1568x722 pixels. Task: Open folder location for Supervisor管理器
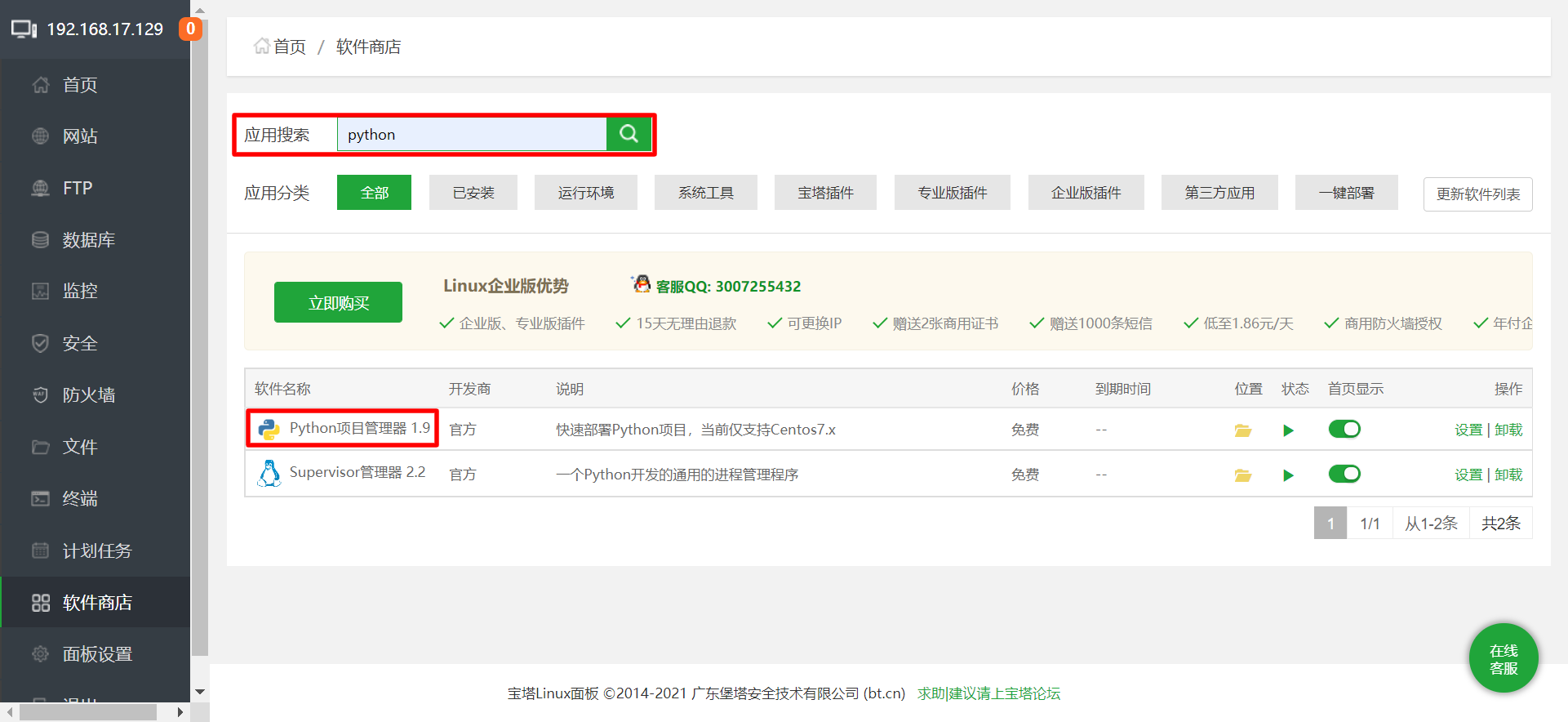pyautogui.click(x=1242, y=475)
